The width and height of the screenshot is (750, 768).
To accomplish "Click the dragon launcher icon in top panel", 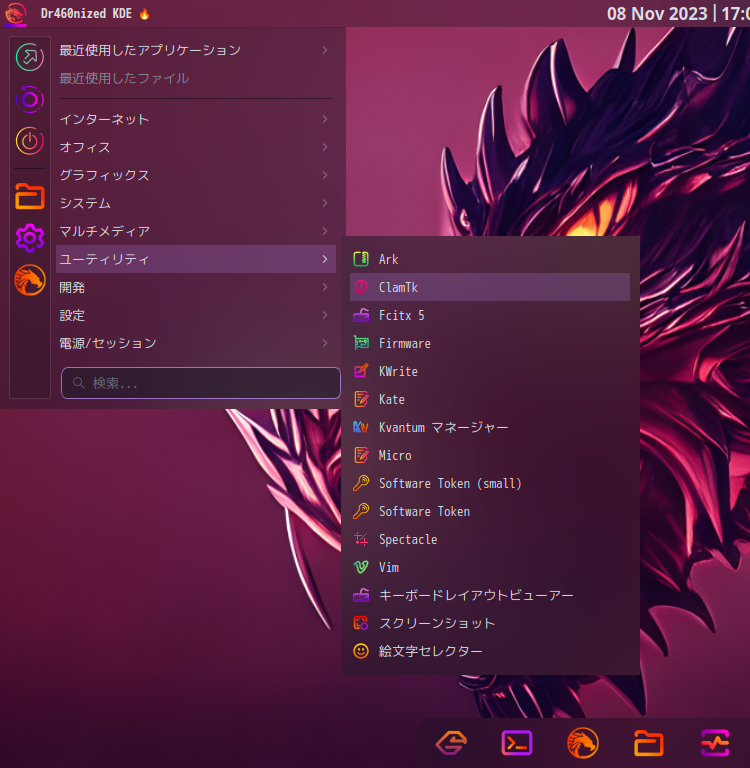I will coord(15,13).
